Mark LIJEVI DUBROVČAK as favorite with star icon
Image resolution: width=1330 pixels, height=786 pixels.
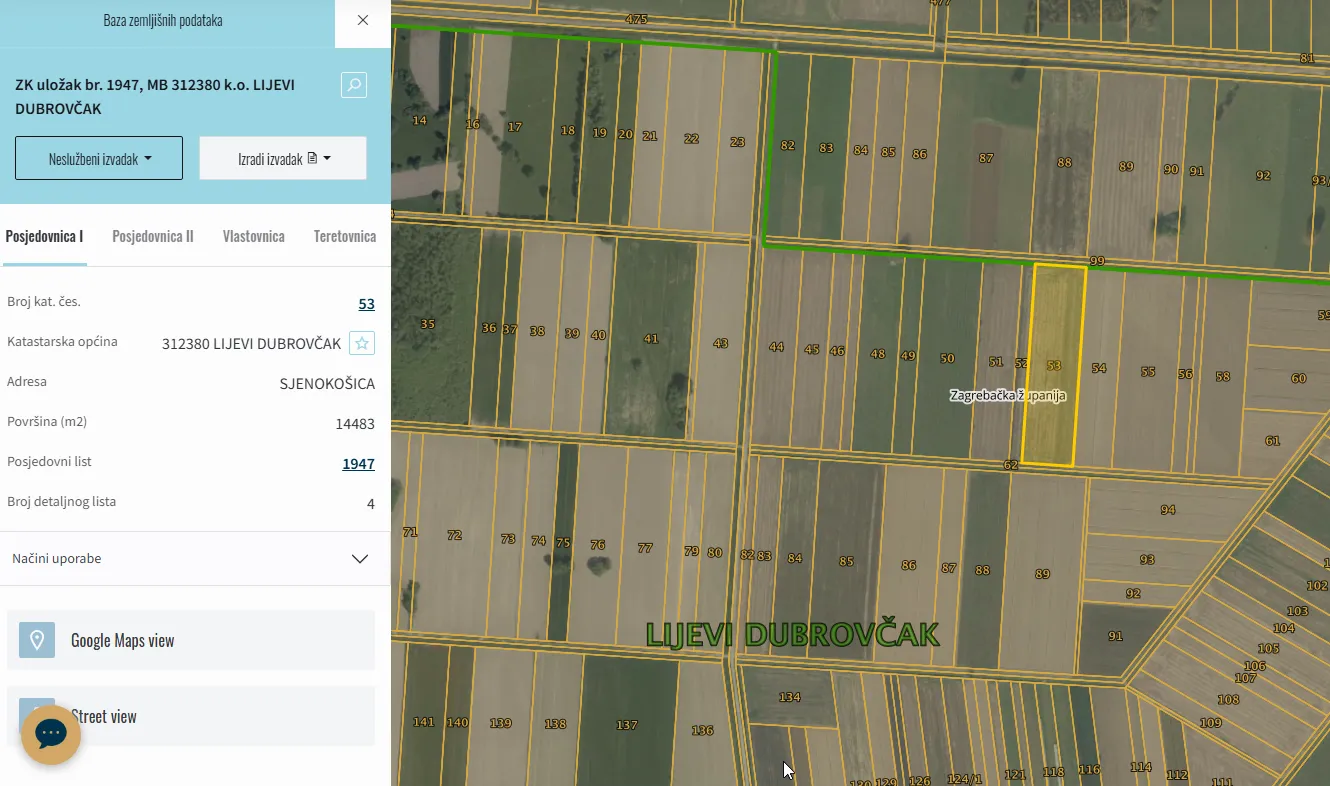[362, 343]
